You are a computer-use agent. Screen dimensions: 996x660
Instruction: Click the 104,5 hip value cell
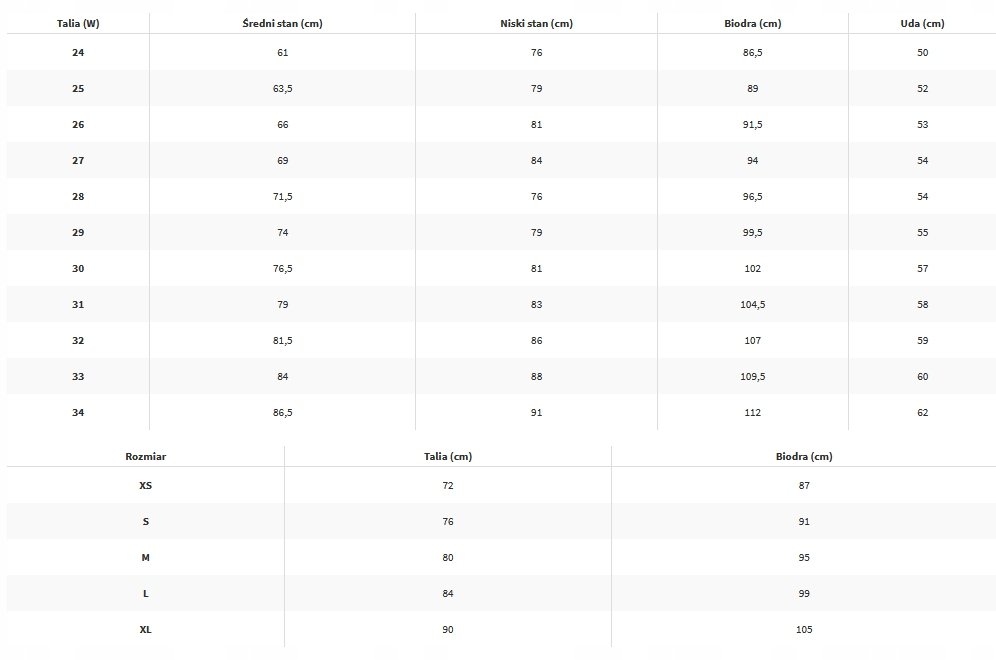[752, 304]
